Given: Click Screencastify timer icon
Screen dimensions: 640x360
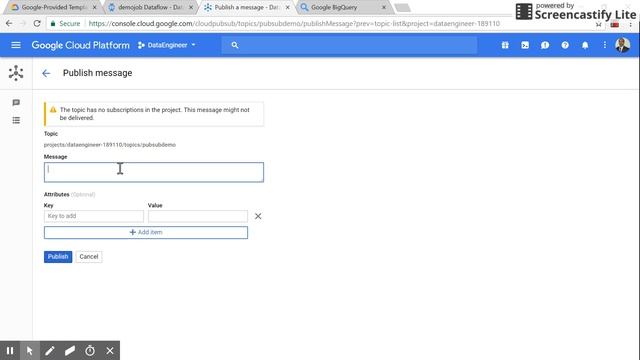Looking at the screenshot, I should [90, 351].
